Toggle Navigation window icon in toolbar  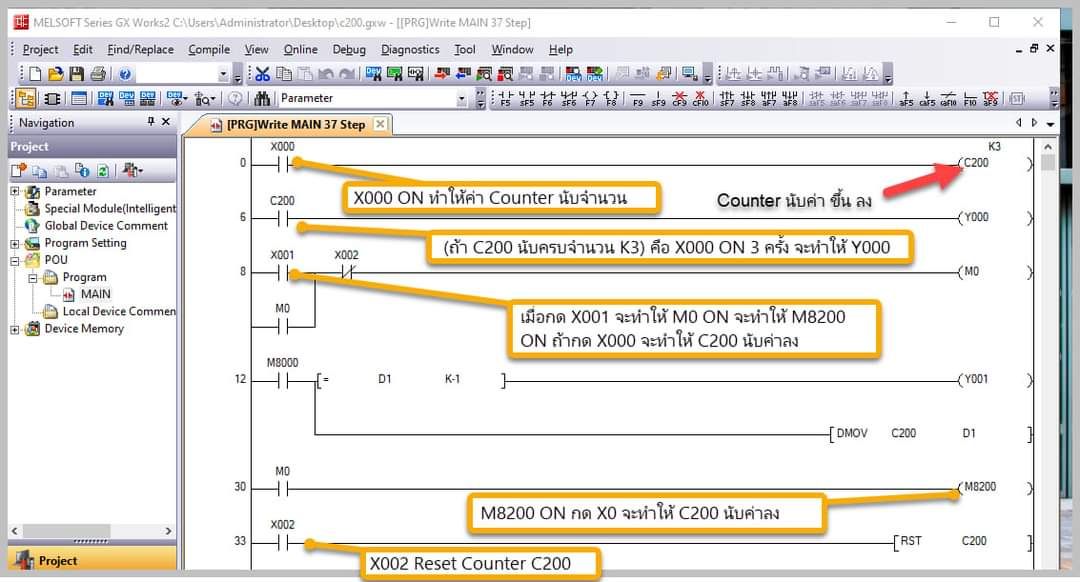[x=26, y=98]
